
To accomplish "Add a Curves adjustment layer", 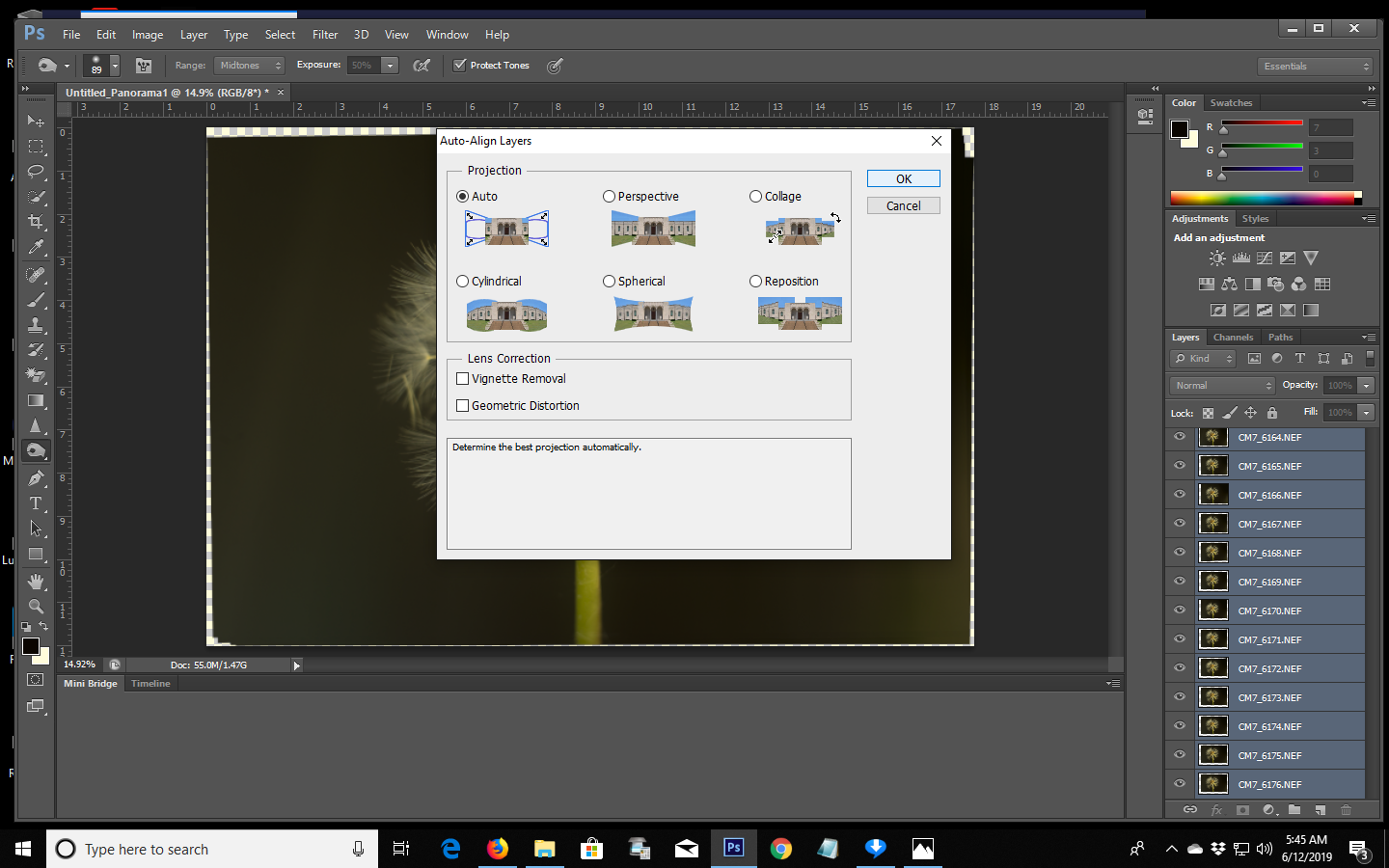I will [x=1265, y=258].
